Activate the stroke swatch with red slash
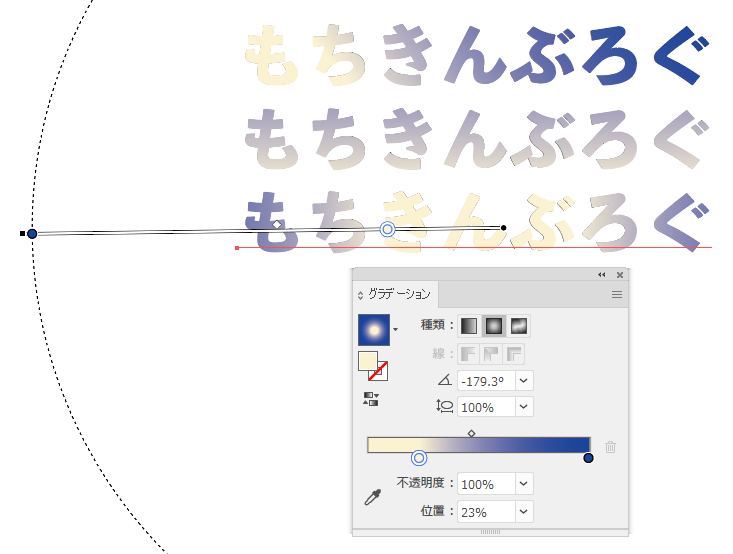This screenshot has height=554, width=733. 377,371
